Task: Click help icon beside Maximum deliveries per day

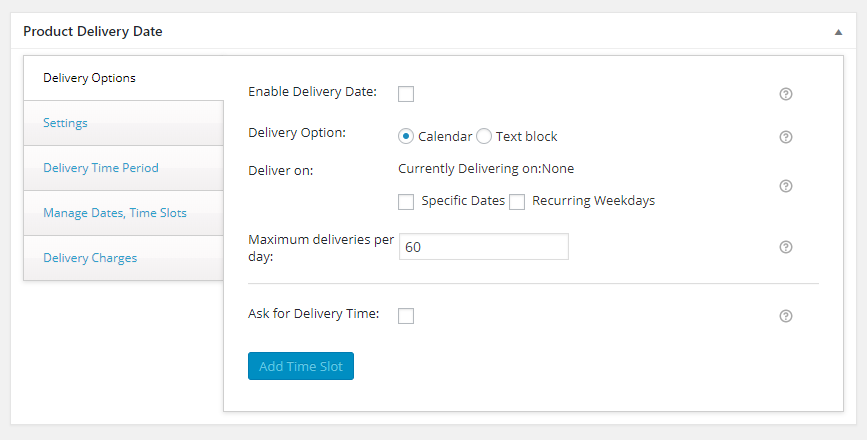Action: coord(786,247)
